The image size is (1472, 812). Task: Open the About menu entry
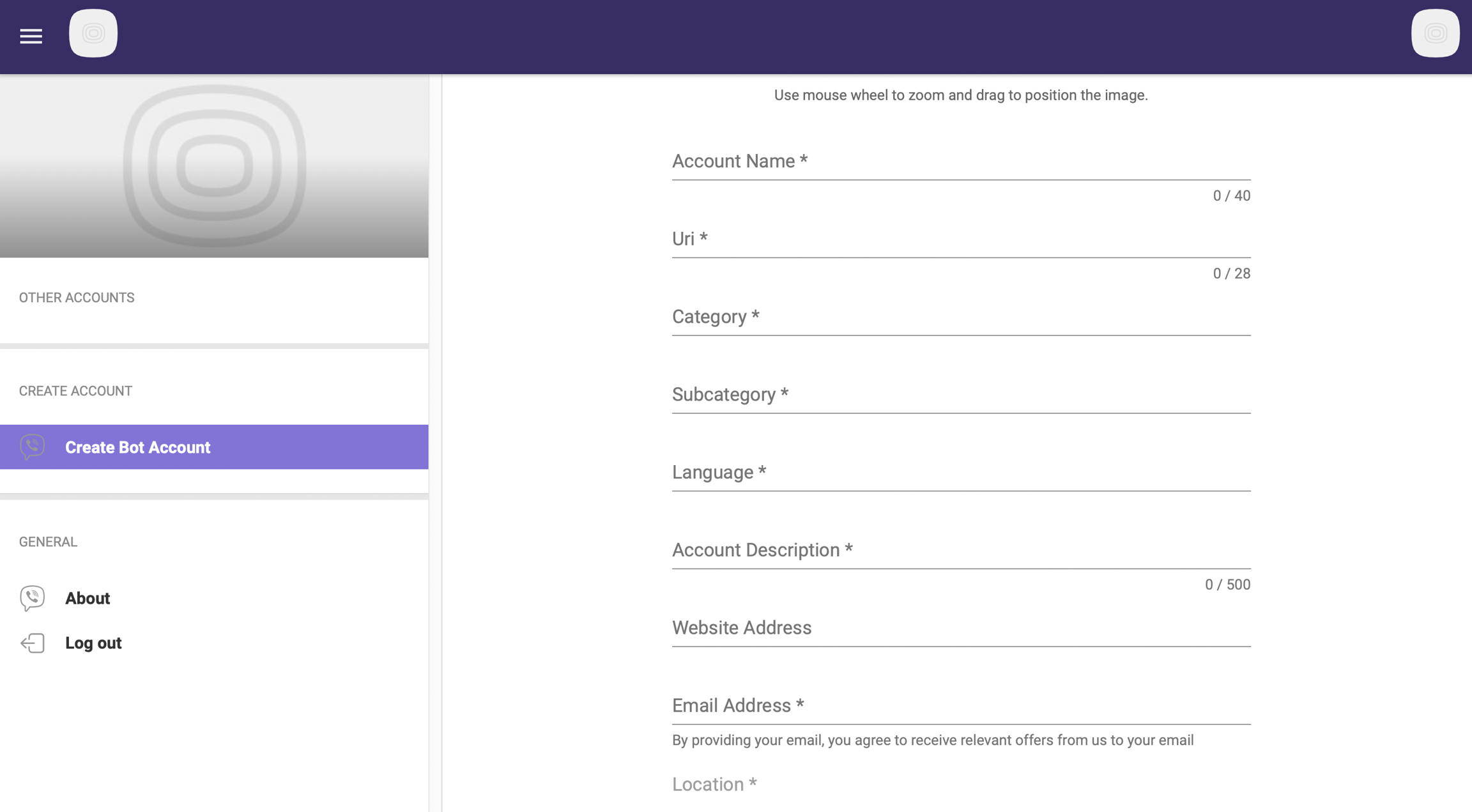pos(88,598)
